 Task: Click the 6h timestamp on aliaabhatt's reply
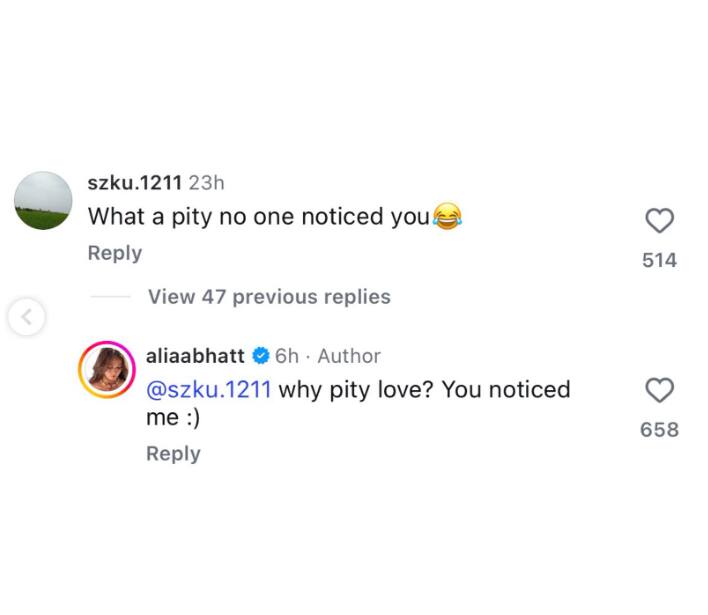[x=287, y=356]
